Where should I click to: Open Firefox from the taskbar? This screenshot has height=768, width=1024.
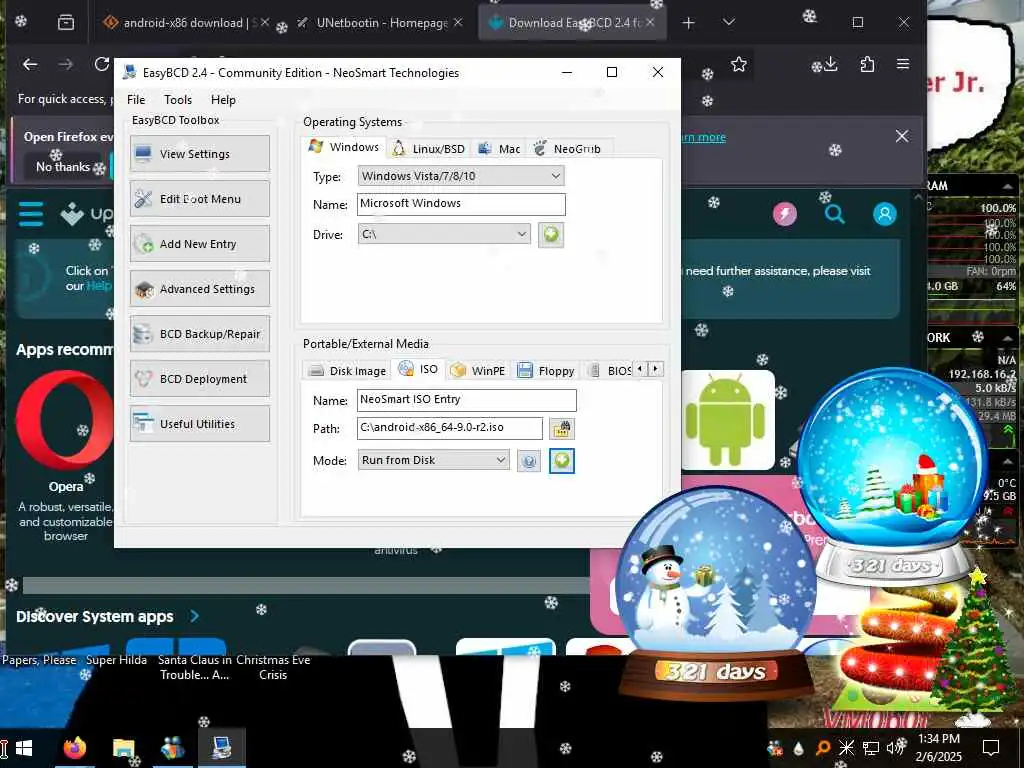(74, 748)
